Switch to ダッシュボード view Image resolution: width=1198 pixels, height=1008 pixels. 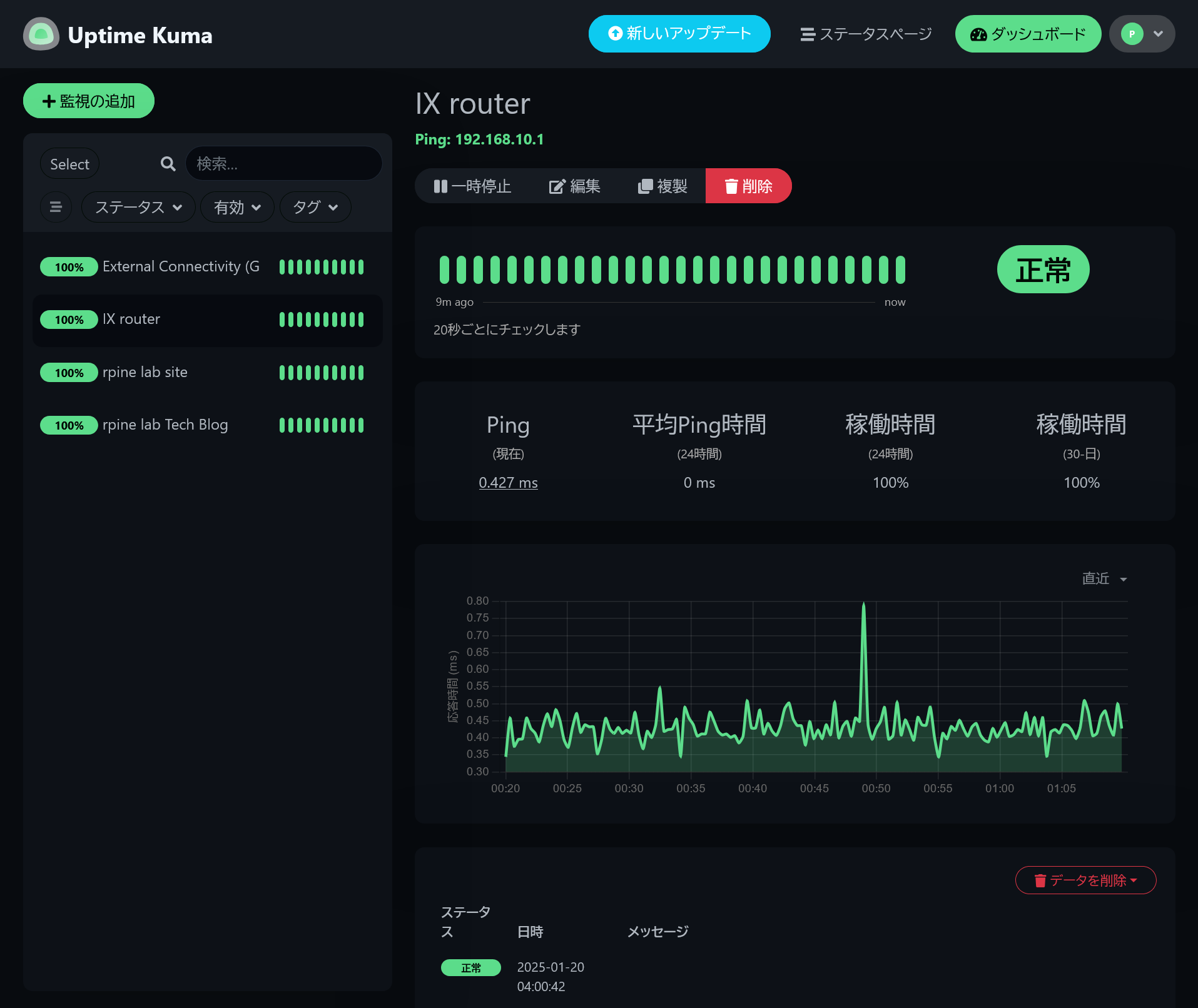1028,34
